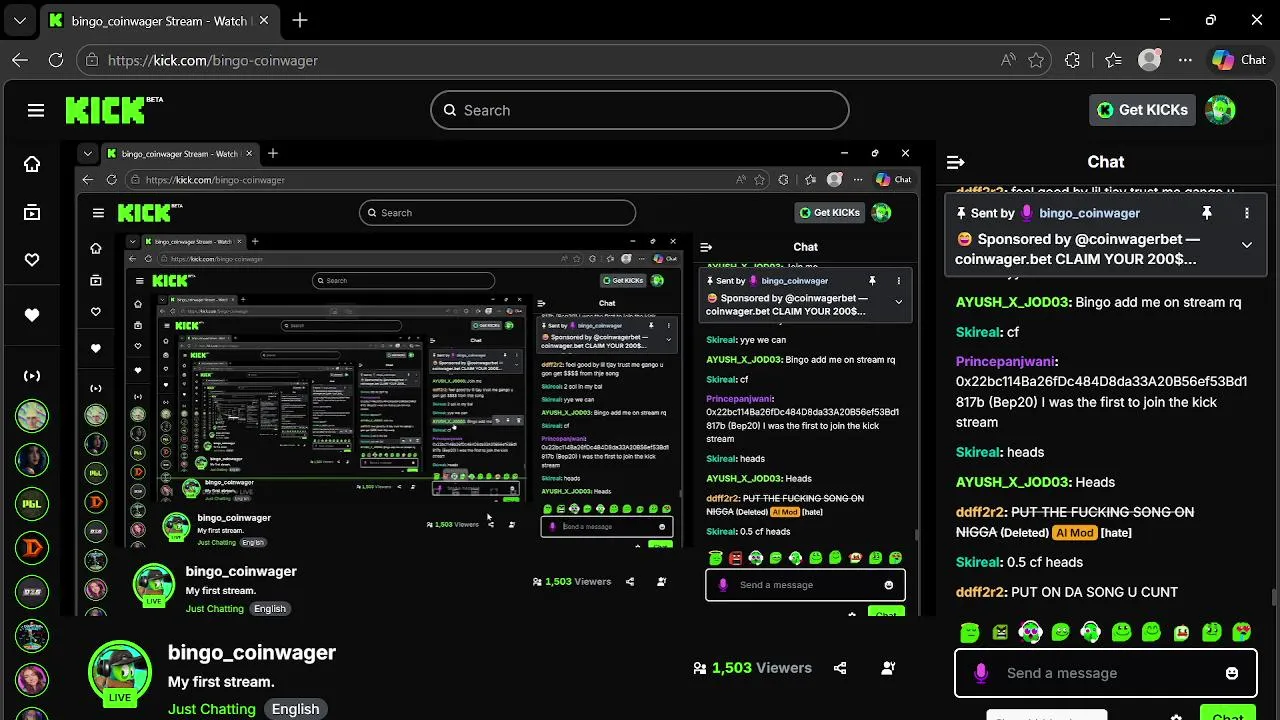Go back to the previous page
Image resolution: width=1280 pixels, height=720 pixels.
pyautogui.click(x=20, y=60)
